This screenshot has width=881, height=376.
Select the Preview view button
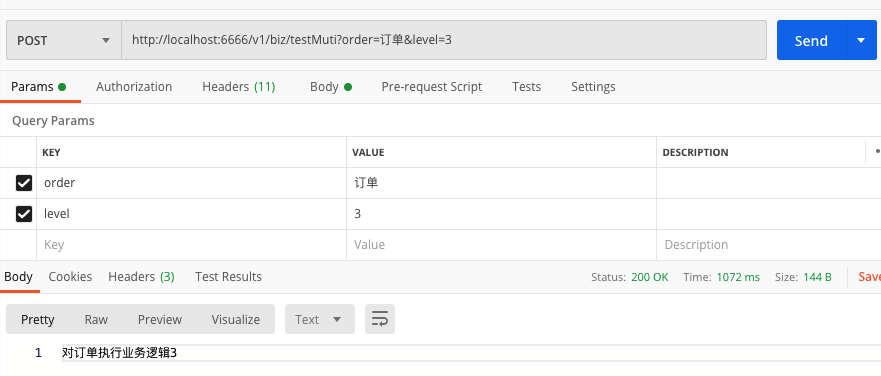(x=160, y=319)
